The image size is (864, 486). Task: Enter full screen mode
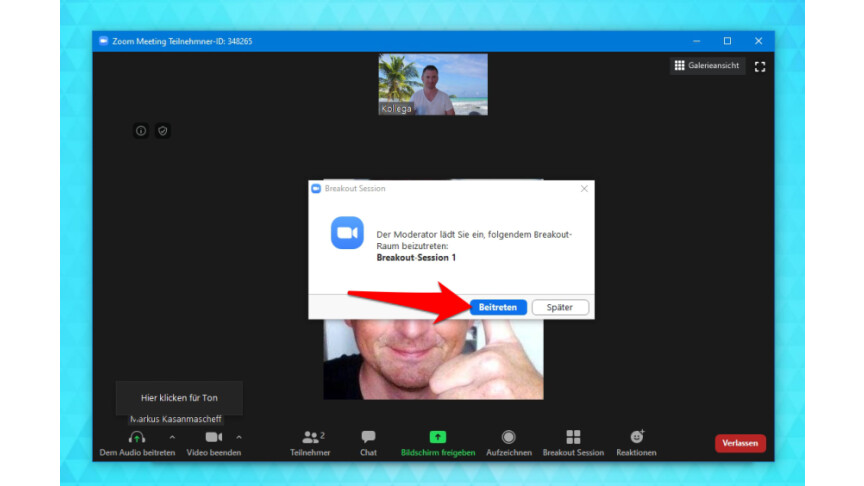(760, 67)
